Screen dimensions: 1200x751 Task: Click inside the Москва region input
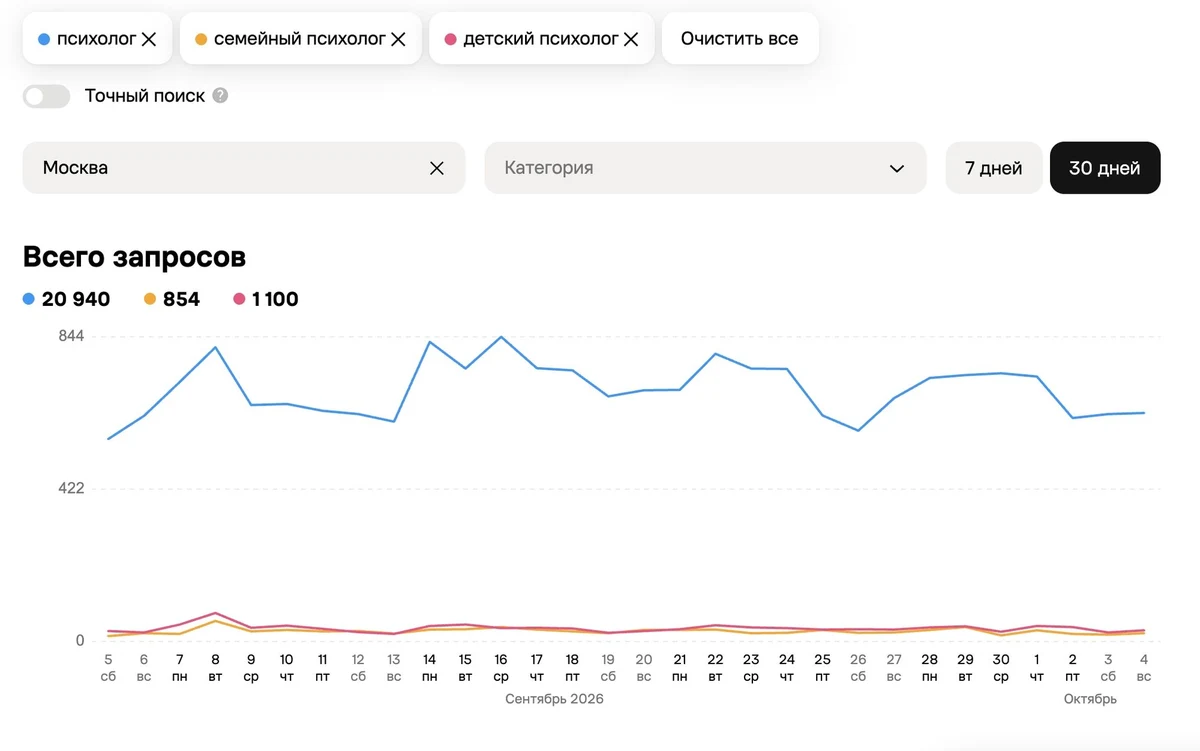pos(230,168)
